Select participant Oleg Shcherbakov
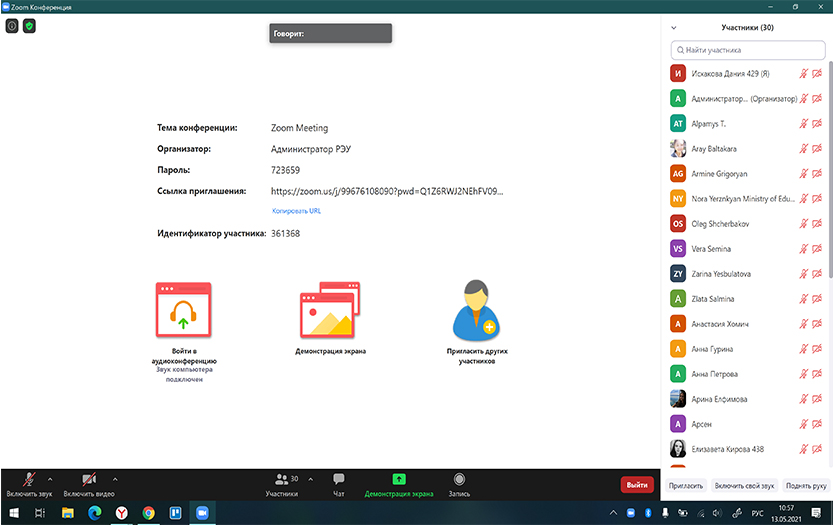Screen dimensions: 833x525 pyautogui.click(x=748, y=223)
